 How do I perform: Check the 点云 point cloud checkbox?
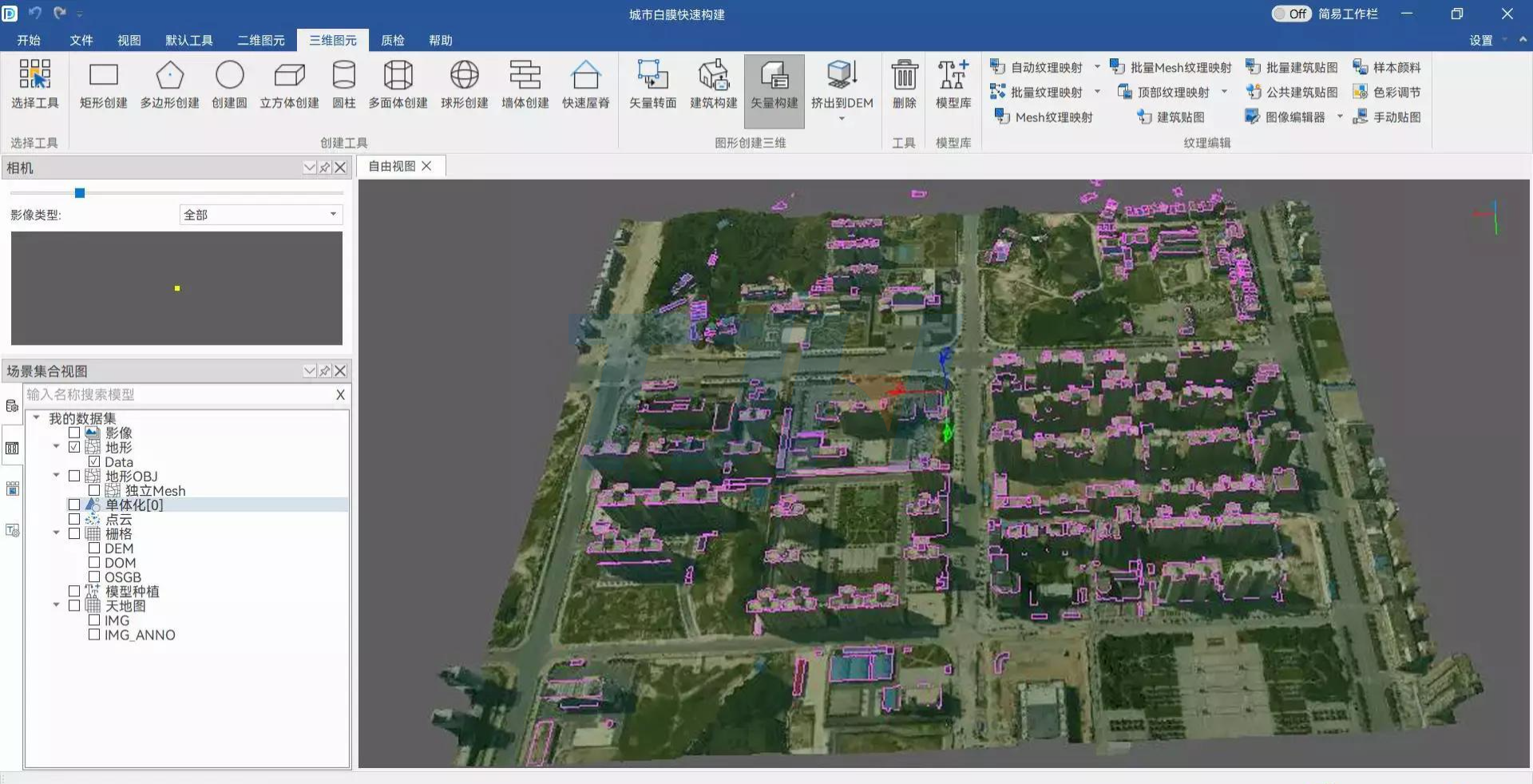coord(74,519)
